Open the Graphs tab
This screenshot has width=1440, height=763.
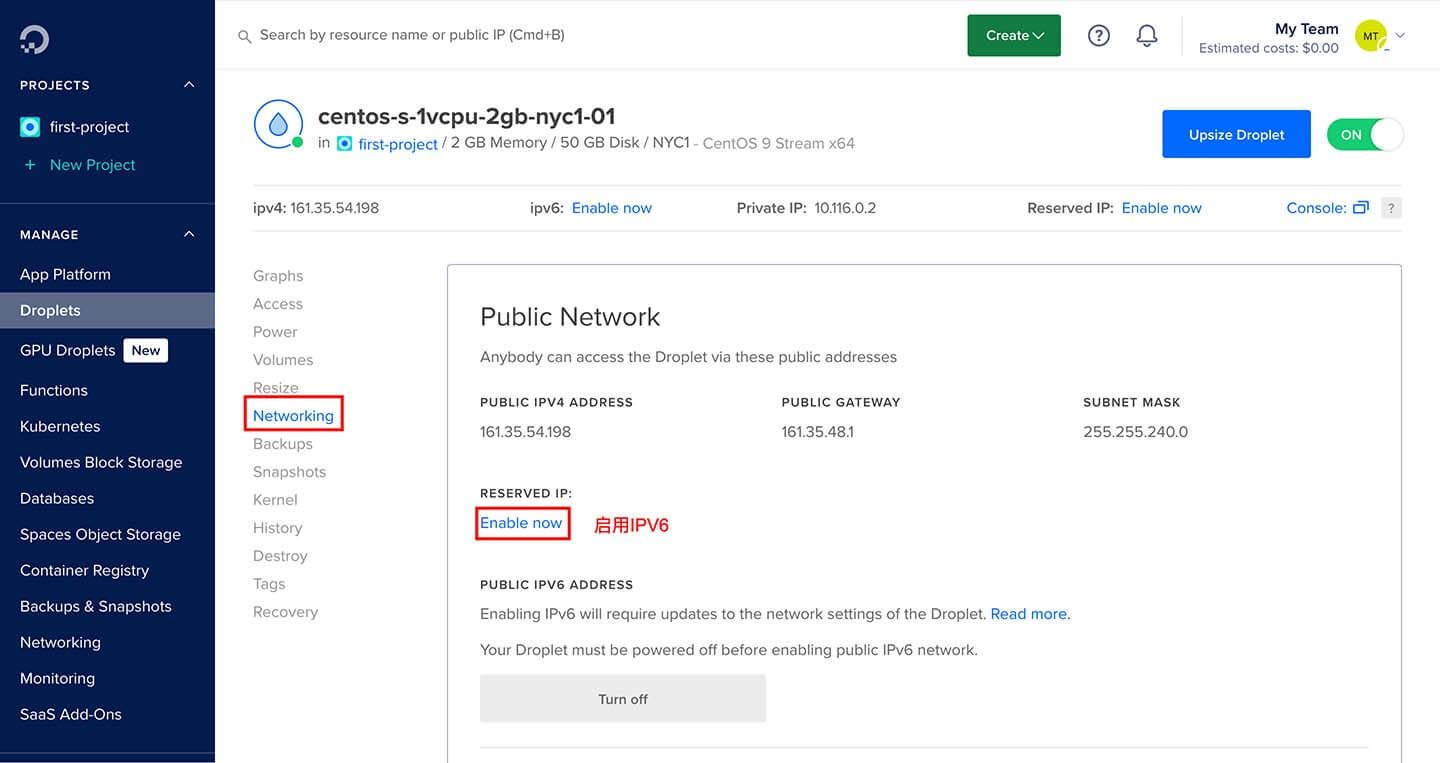point(278,276)
